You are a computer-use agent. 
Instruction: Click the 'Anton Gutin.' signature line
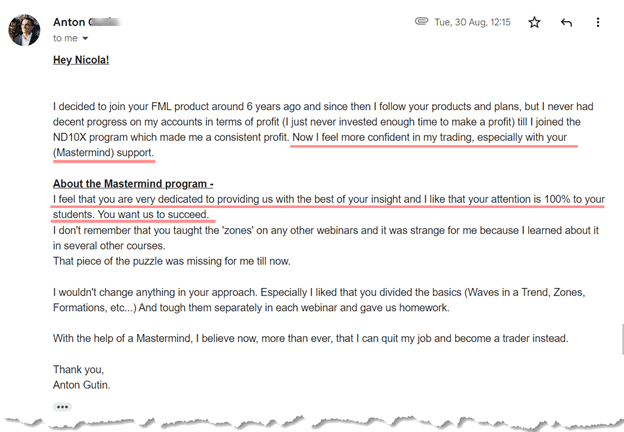(x=82, y=385)
